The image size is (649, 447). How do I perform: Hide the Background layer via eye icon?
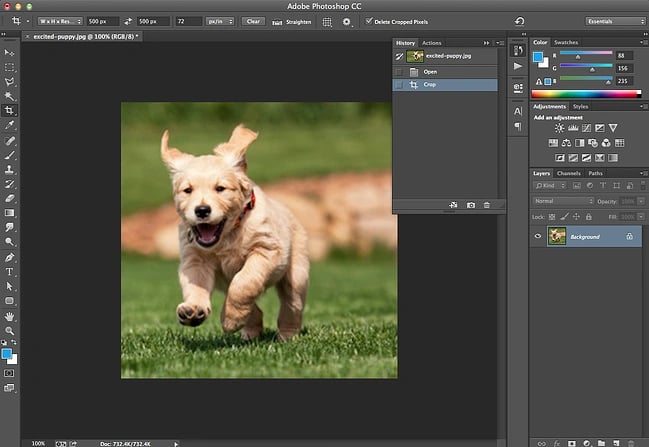[x=539, y=236]
